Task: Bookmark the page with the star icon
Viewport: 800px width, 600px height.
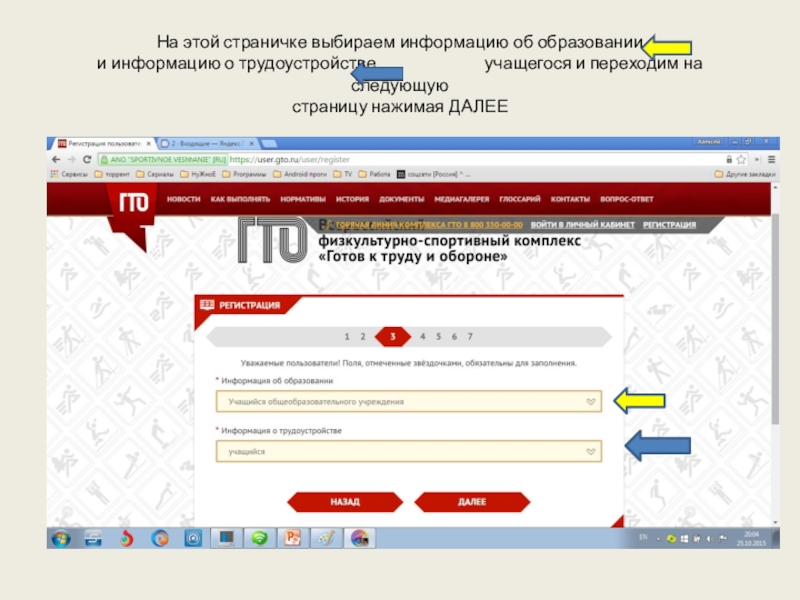Action: tap(741, 160)
